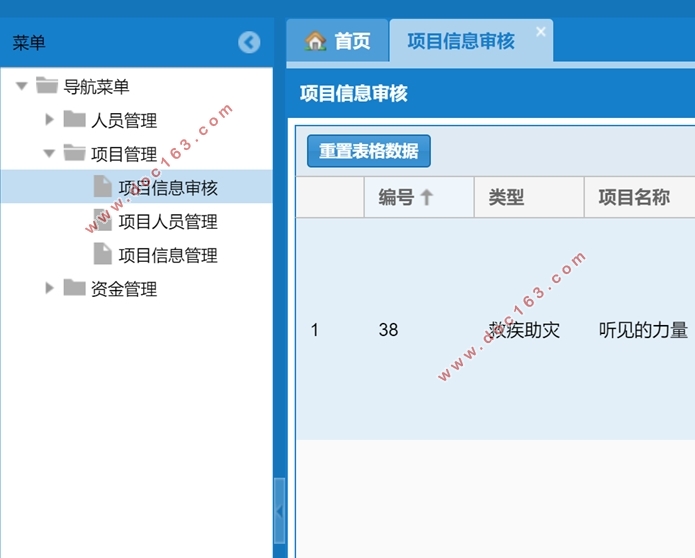The image size is (695, 558).
Task: Click the 听见的力量 project name cell
Action: click(x=640, y=329)
